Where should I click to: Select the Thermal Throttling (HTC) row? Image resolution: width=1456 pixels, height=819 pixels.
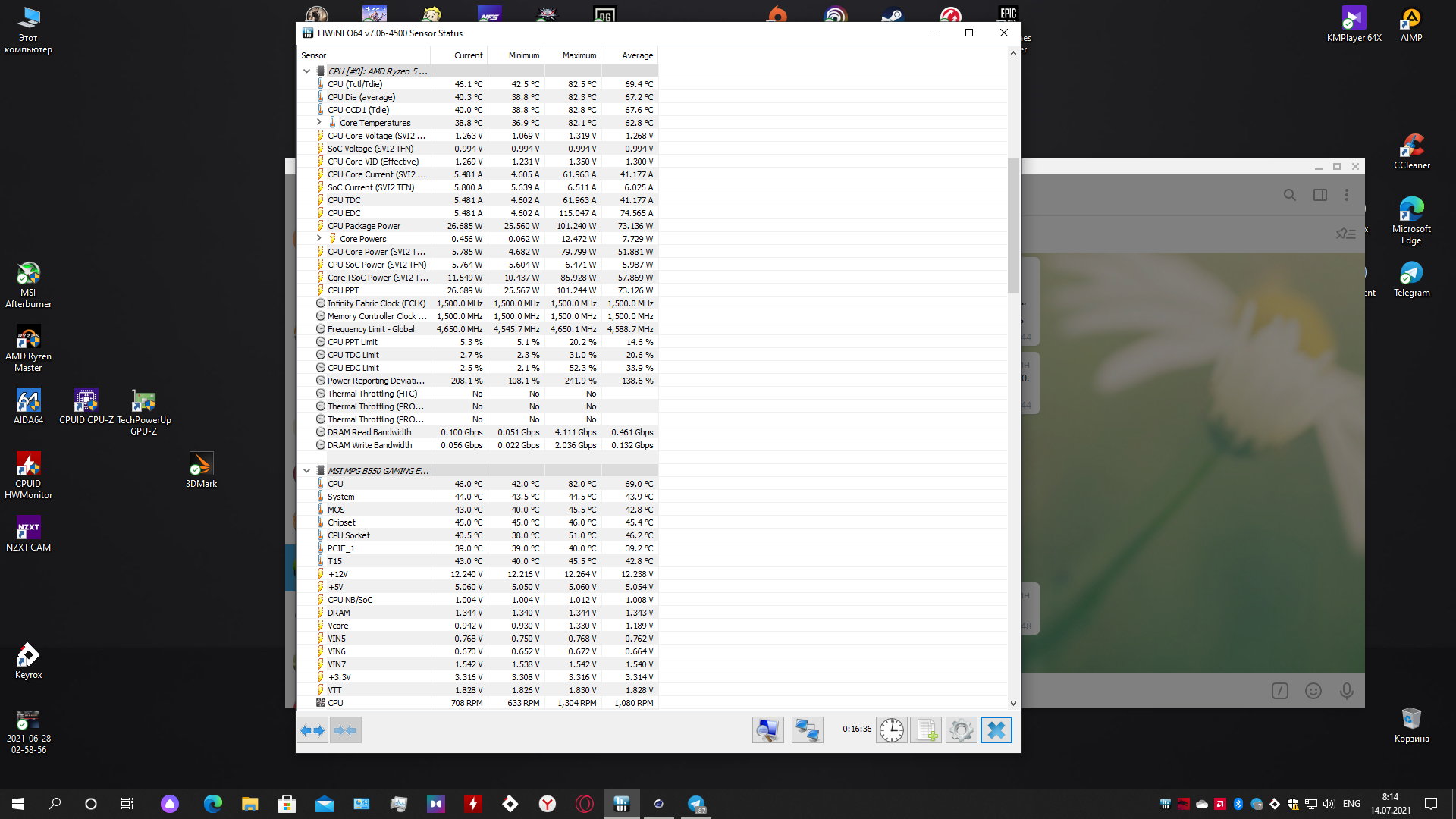click(372, 394)
